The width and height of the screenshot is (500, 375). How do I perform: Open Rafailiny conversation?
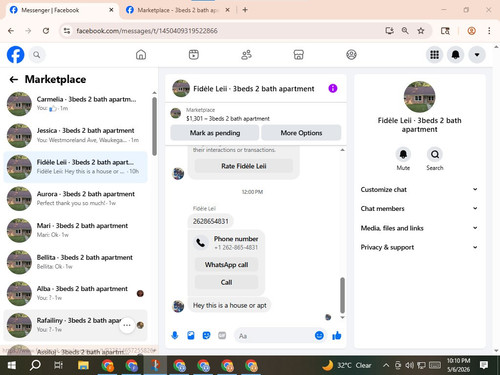click(75, 325)
